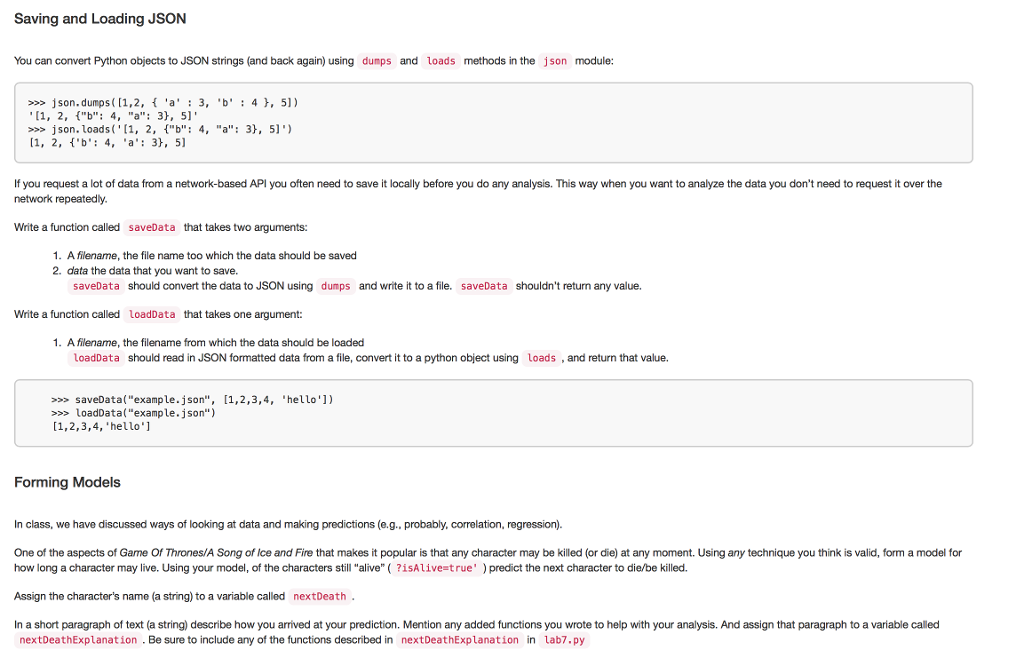
Task: Click the "Forming Models" heading
Action: (x=67, y=483)
